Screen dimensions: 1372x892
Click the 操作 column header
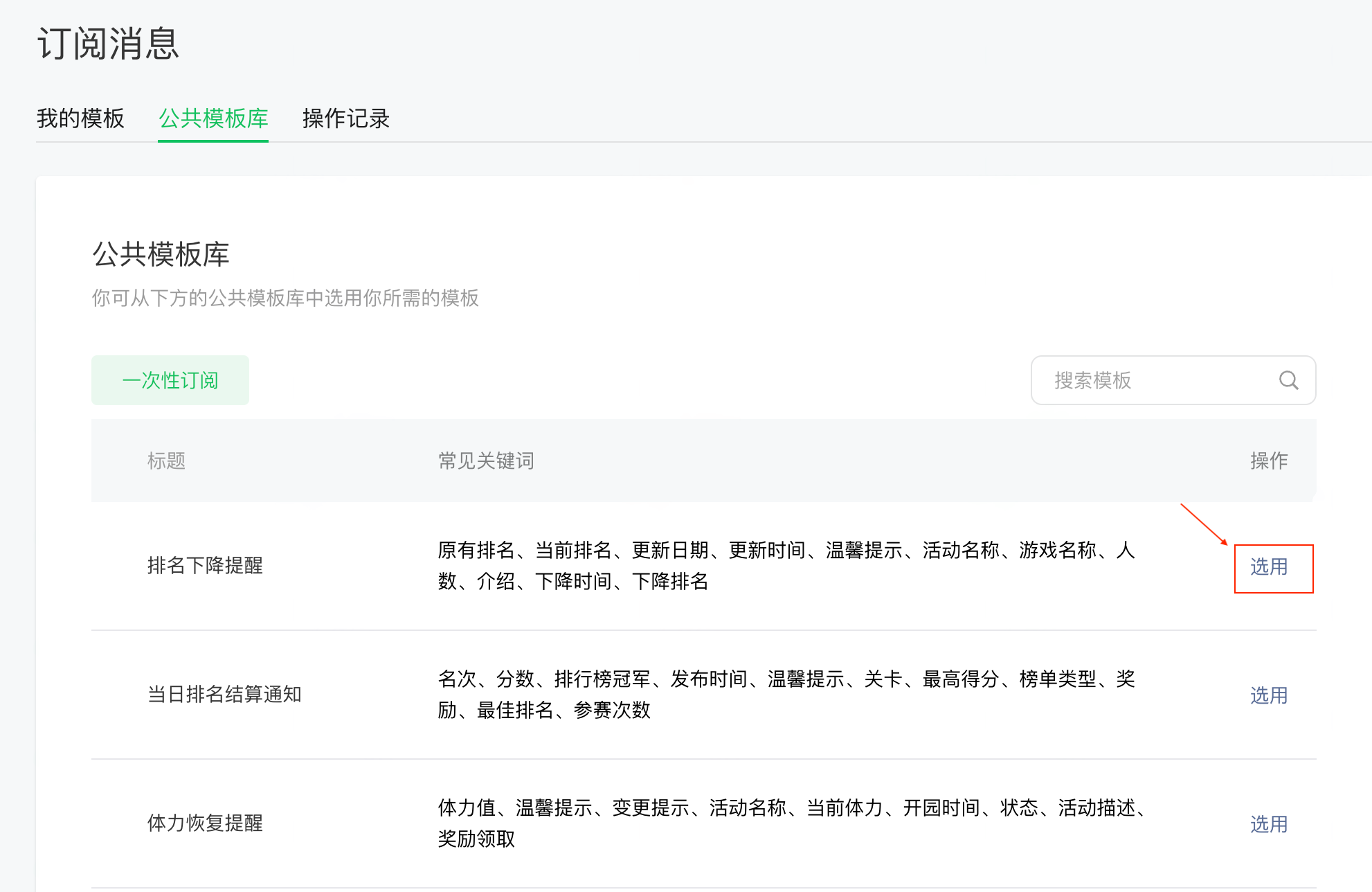(x=1269, y=461)
